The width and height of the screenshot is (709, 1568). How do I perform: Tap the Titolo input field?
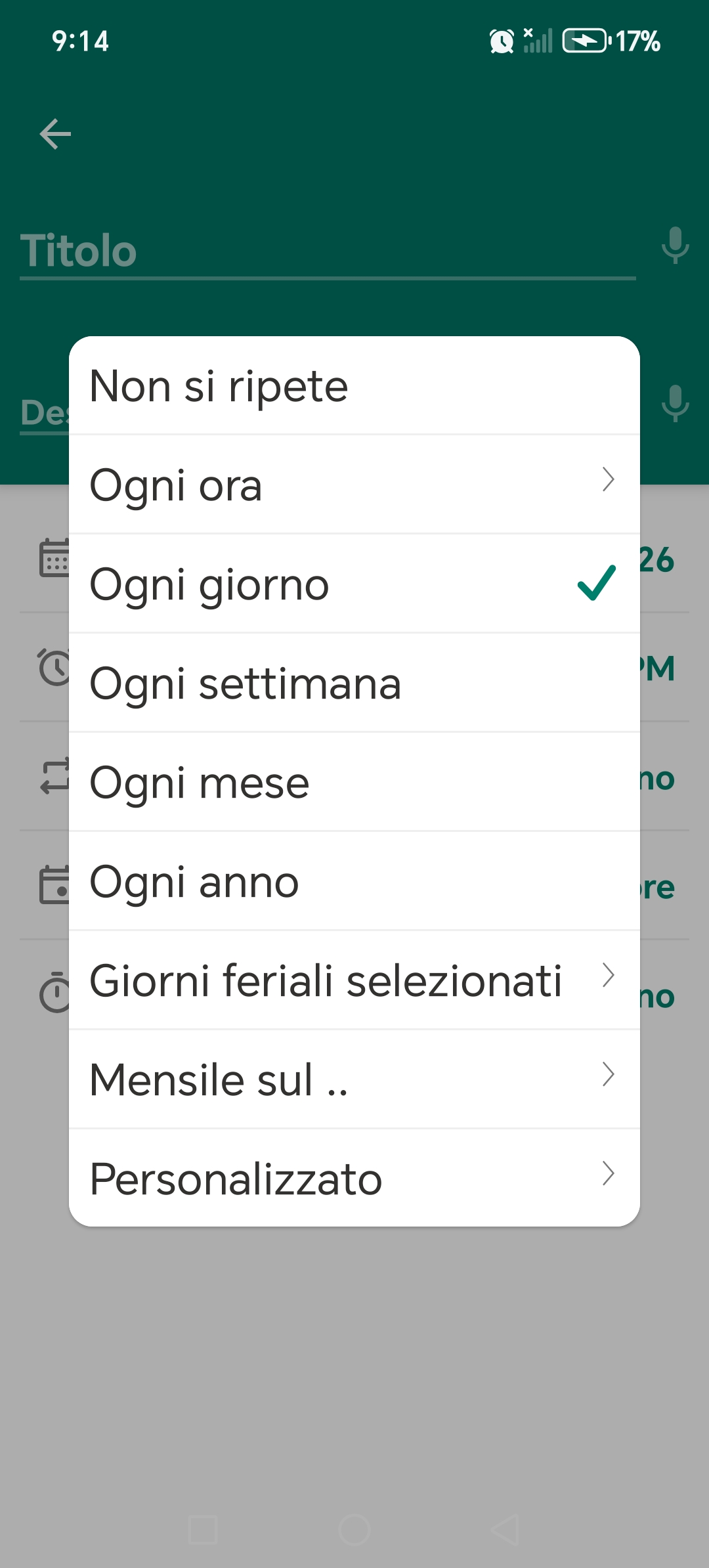pyautogui.click(x=328, y=251)
